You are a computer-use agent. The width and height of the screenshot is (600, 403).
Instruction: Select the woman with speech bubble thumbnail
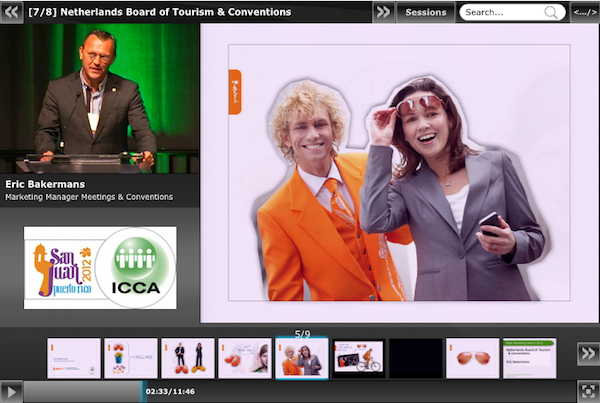(245, 358)
